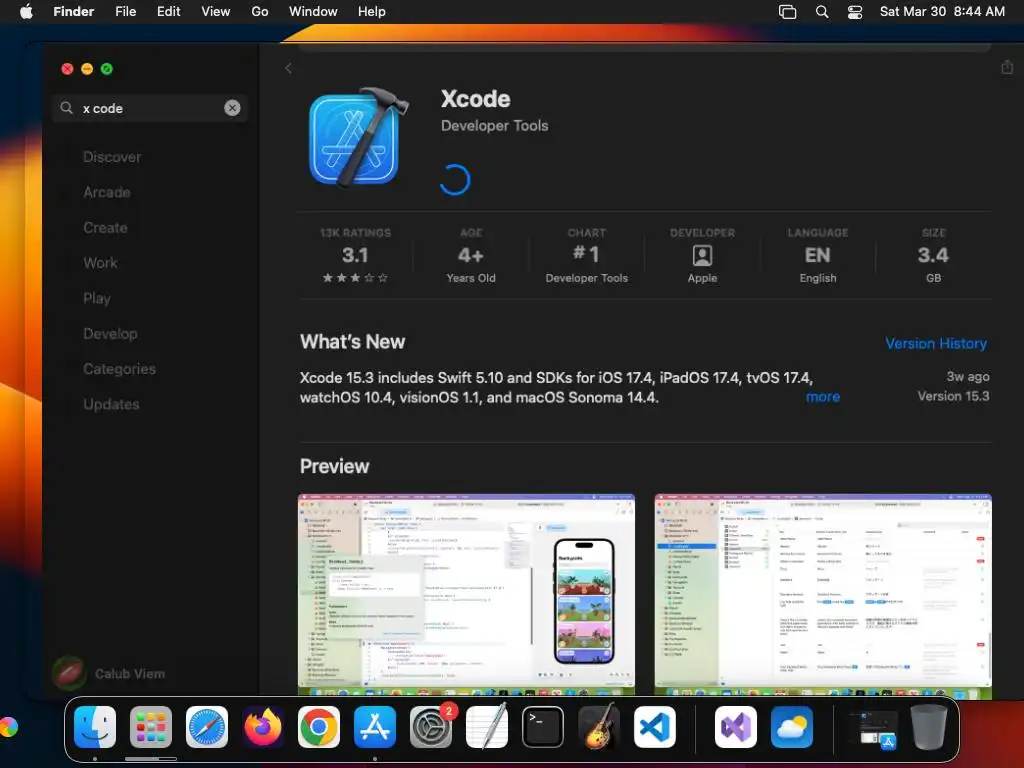Open Version History link
The width and height of the screenshot is (1024, 768).
click(x=936, y=343)
